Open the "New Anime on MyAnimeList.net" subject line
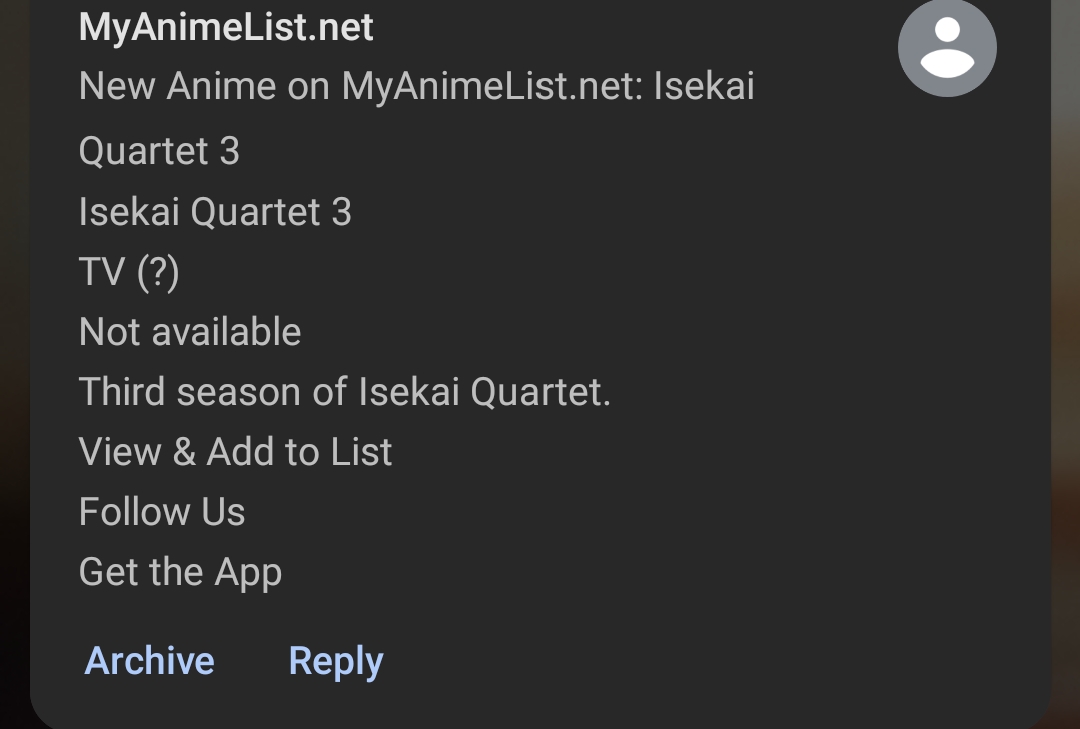 [x=416, y=87]
